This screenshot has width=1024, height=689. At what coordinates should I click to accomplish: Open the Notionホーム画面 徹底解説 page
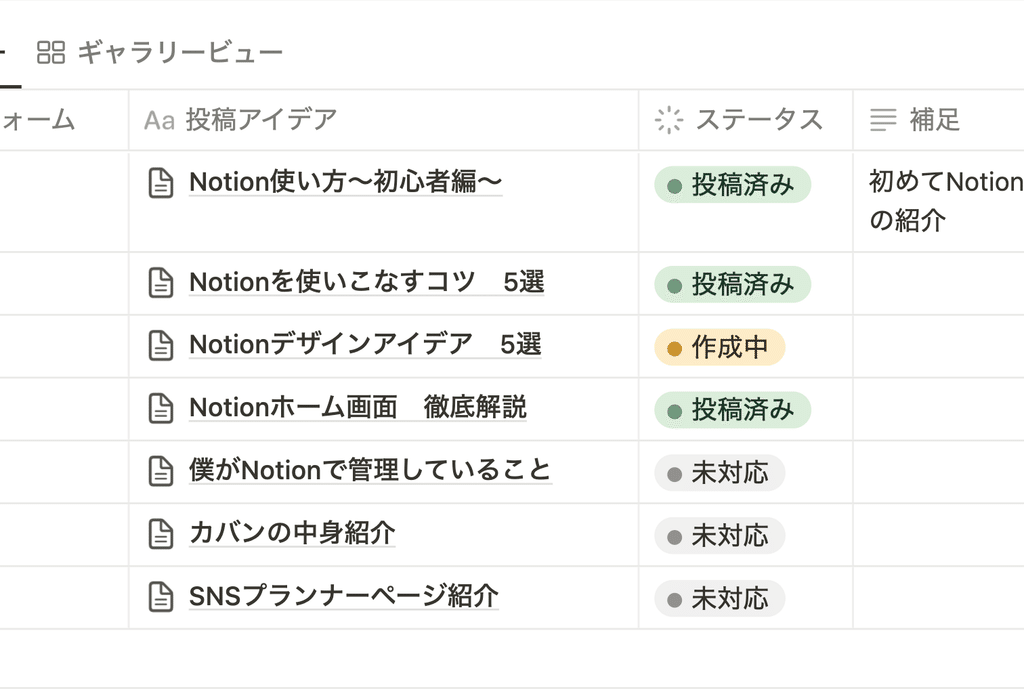[358, 408]
